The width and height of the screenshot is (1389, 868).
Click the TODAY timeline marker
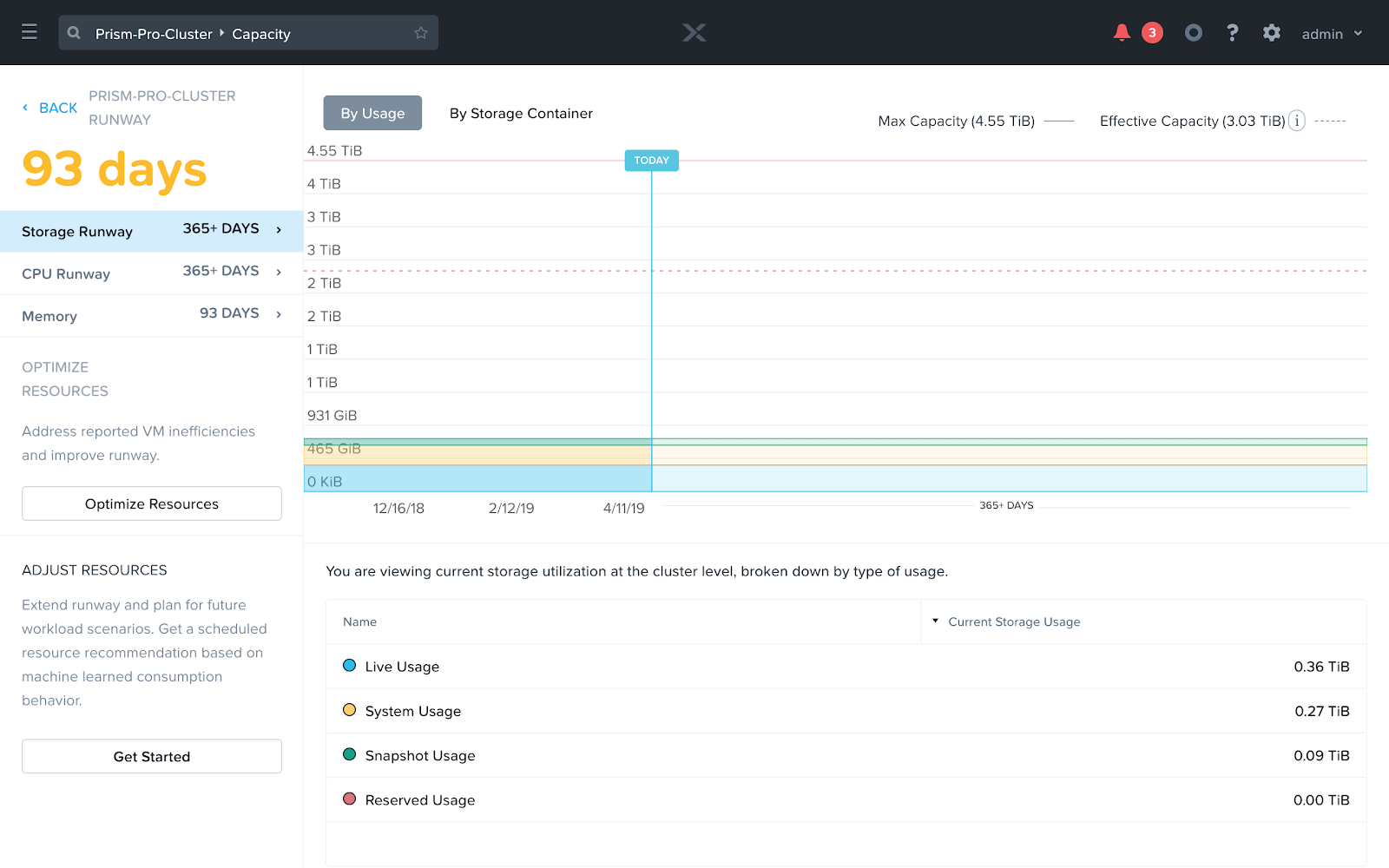click(651, 161)
